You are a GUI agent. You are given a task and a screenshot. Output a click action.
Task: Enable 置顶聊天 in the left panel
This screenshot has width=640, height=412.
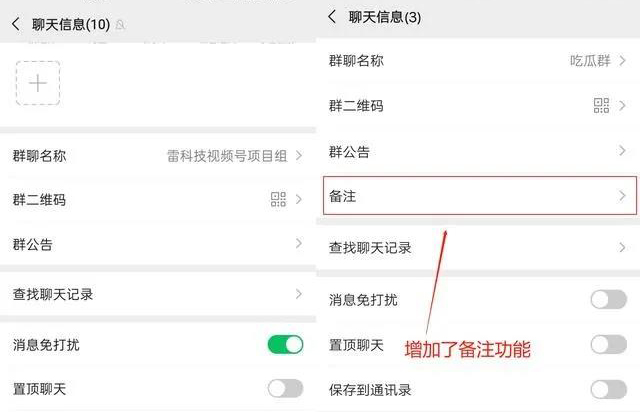[x=285, y=388]
